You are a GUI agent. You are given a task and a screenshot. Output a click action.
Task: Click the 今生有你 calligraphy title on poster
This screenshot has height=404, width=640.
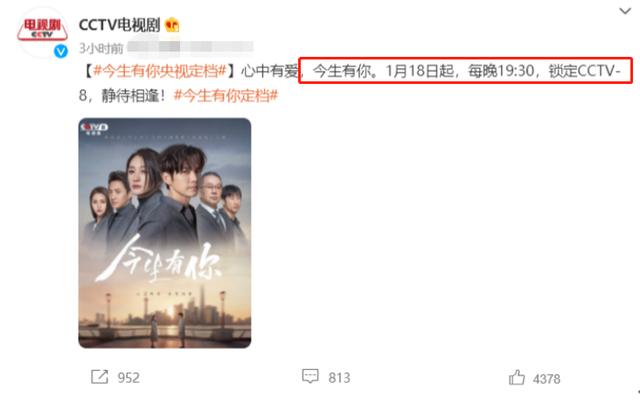click(160, 260)
